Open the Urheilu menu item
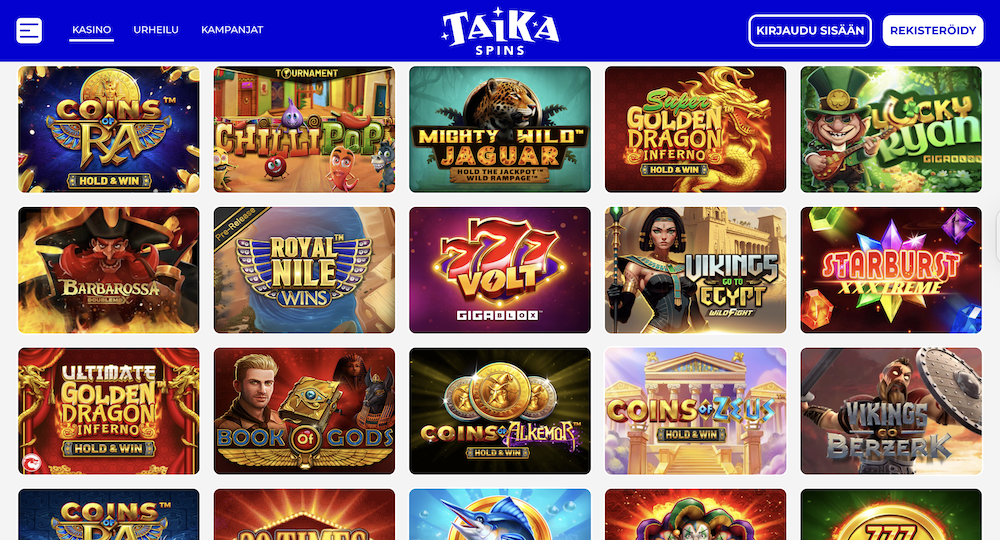The height and width of the screenshot is (540, 1000). [x=156, y=30]
